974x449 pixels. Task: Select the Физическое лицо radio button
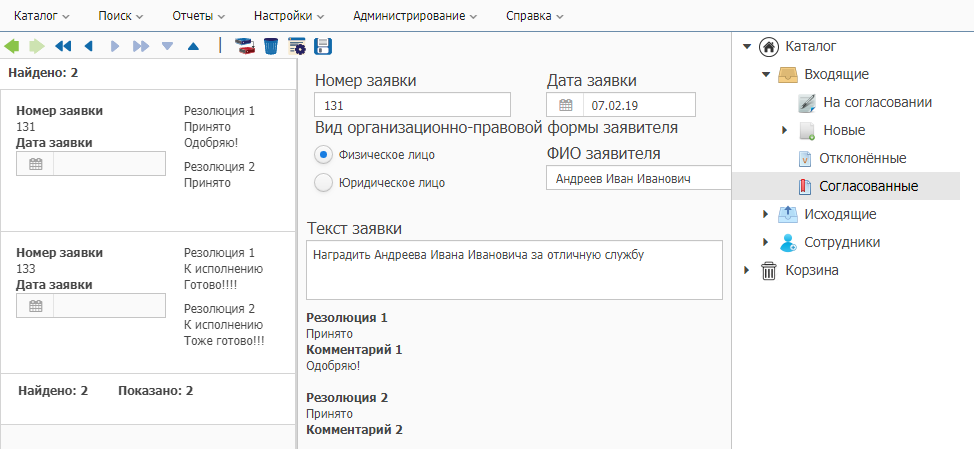[x=323, y=155]
